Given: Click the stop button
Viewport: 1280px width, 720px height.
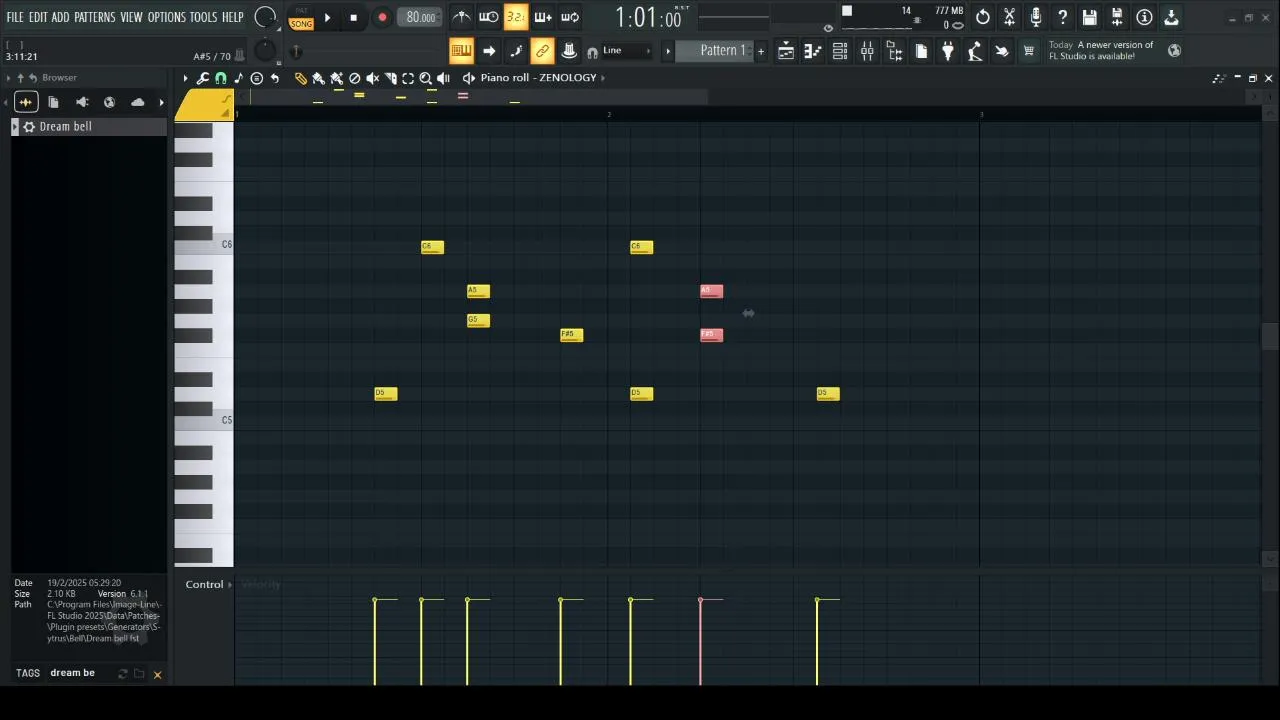Looking at the screenshot, I should (x=353, y=18).
